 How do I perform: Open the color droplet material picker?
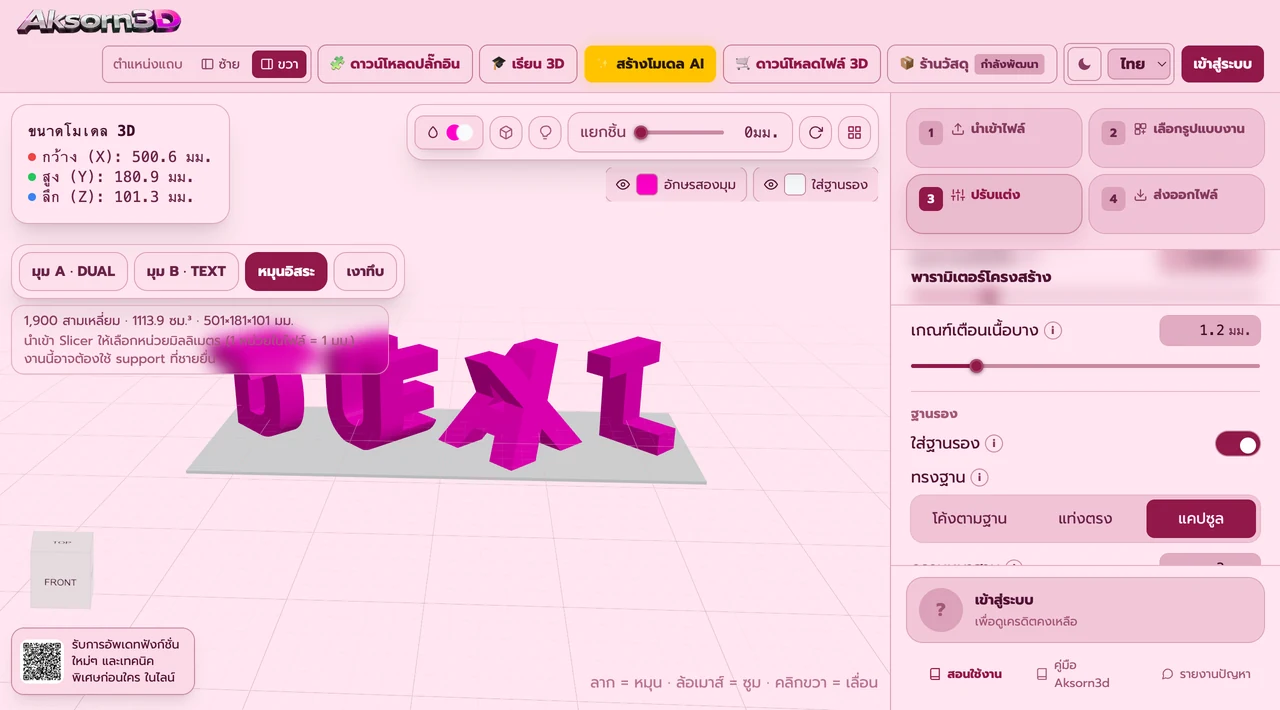[449, 132]
